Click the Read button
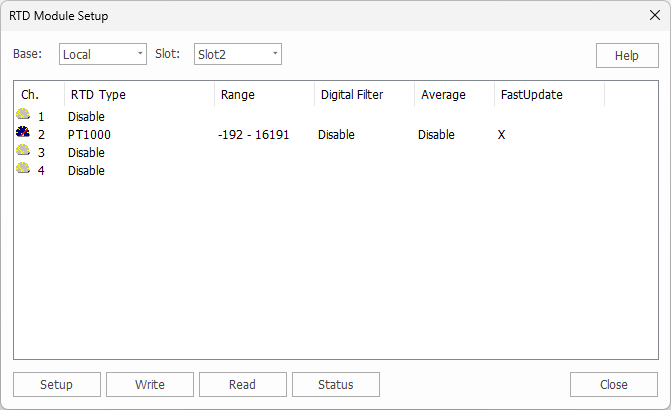Viewport: 671px width, 410px height. (x=242, y=385)
